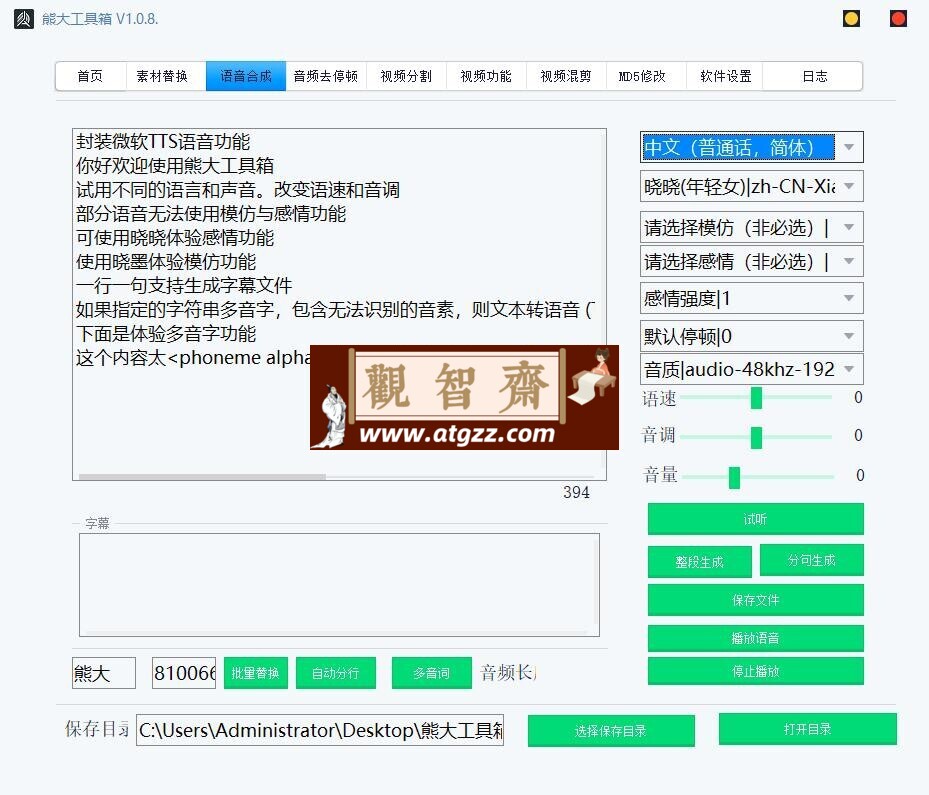Open the 视频功能 tab
This screenshot has width=929, height=795.
click(x=486, y=76)
